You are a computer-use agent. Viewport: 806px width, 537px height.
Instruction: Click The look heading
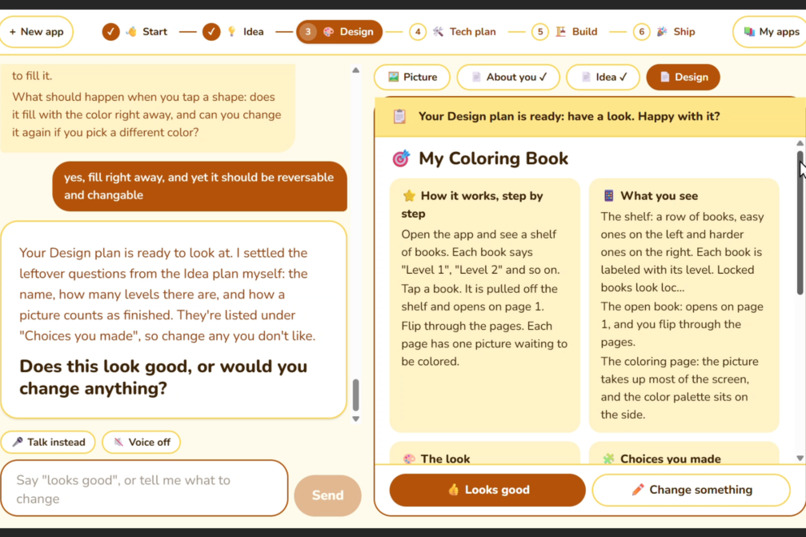(445, 459)
